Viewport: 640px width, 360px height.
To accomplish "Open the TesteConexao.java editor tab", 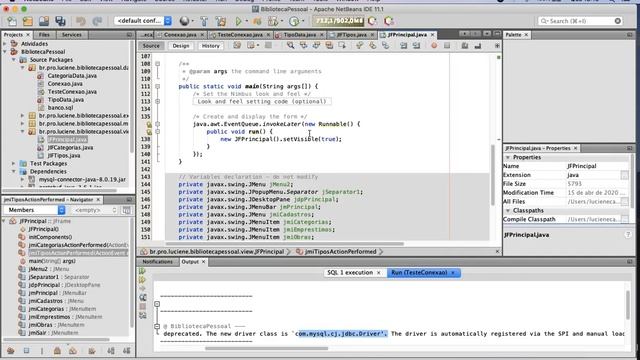I will point(240,35).
